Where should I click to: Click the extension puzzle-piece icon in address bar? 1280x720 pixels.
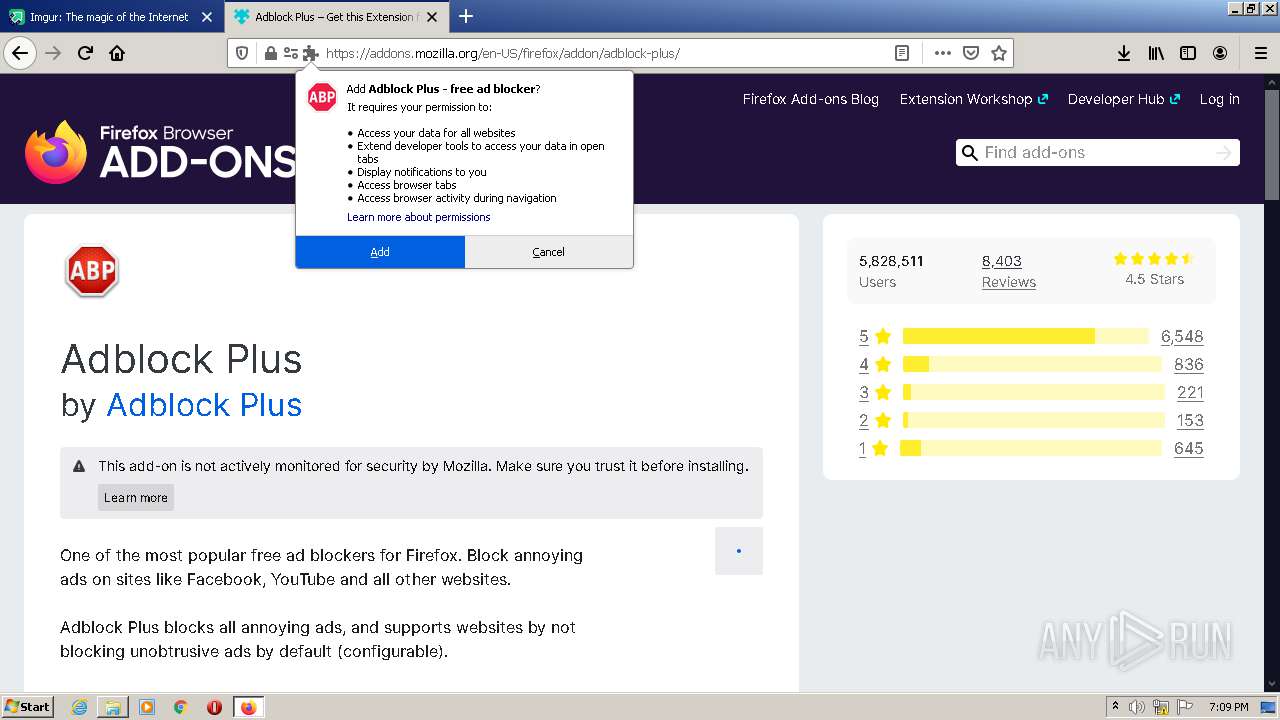tap(310, 53)
